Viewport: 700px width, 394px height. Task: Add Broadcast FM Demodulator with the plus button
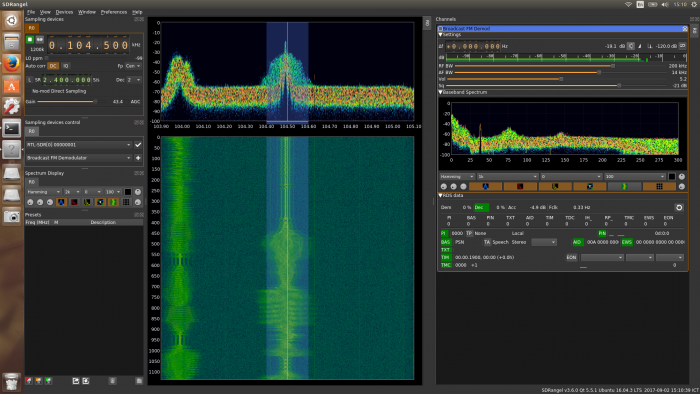pyautogui.click(x=138, y=158)
